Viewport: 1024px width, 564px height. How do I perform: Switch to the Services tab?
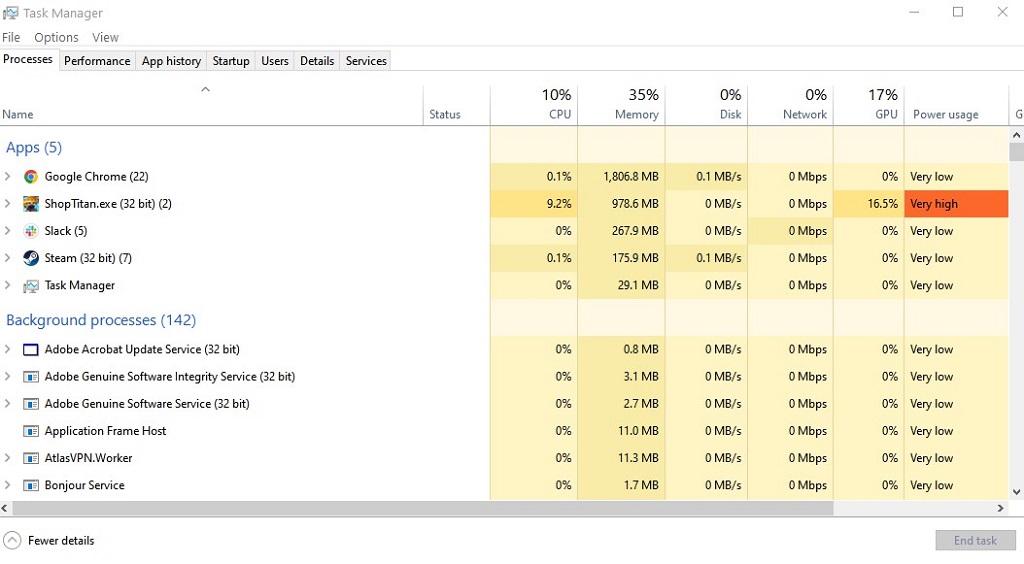366,61
